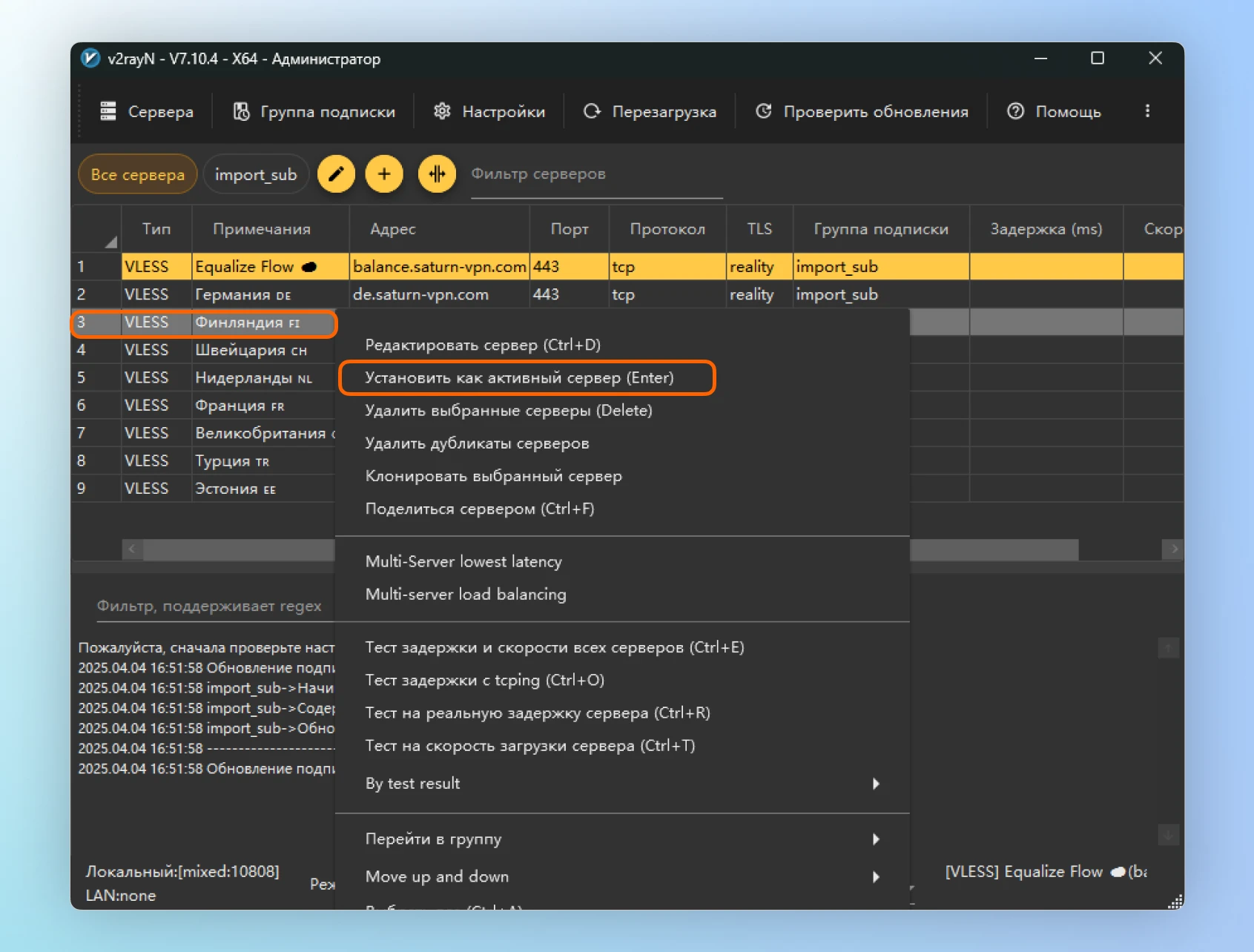Open Настройки with gear icon
The image size is (1254, 952).
(x=489, y=112)
